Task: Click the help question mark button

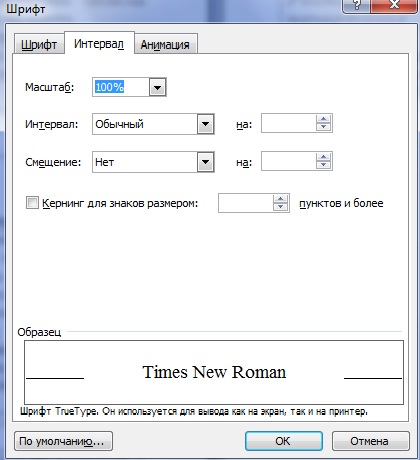Action: point(357,5)
